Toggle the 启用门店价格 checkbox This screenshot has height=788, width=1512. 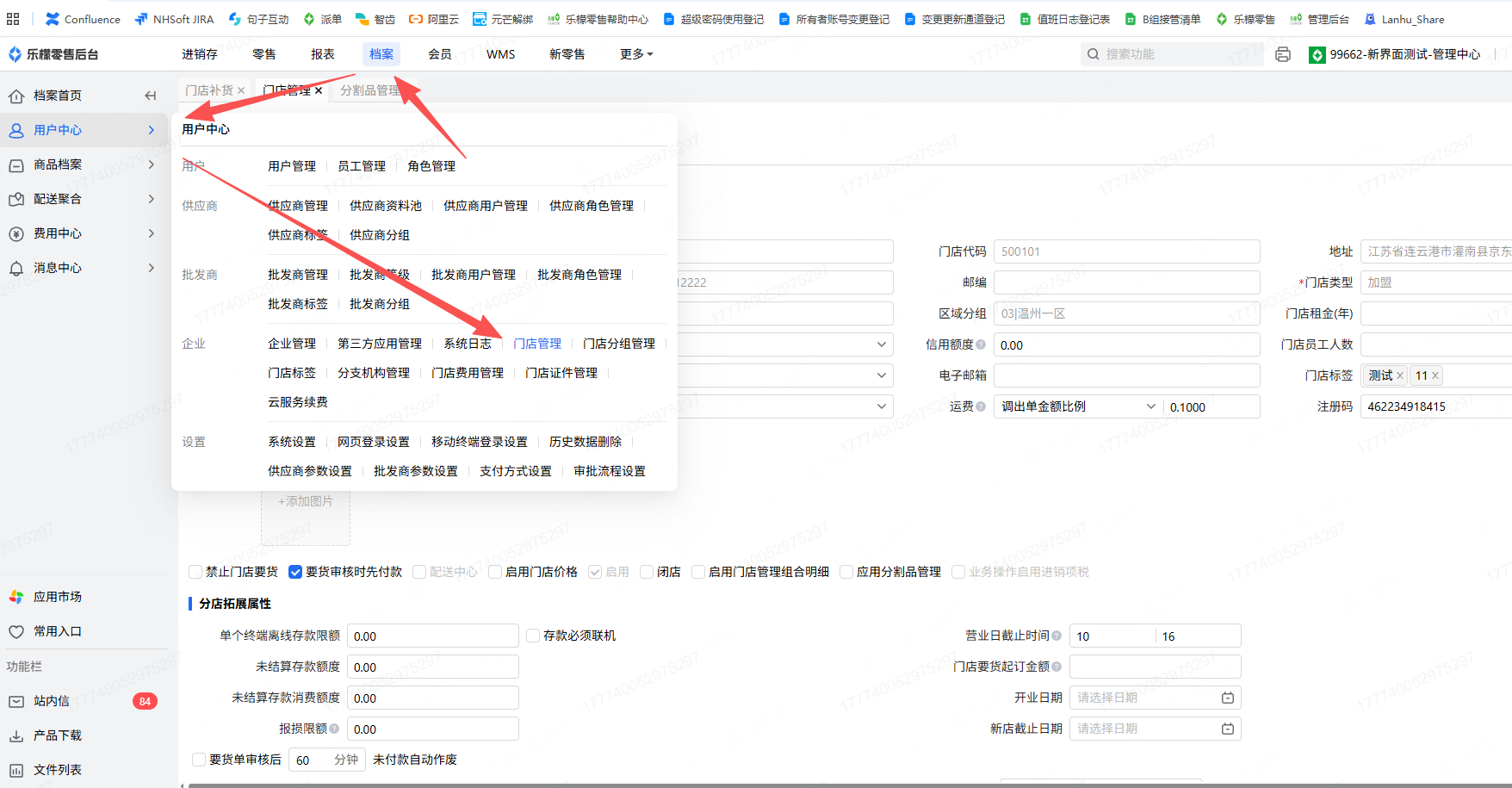point(495,572)
